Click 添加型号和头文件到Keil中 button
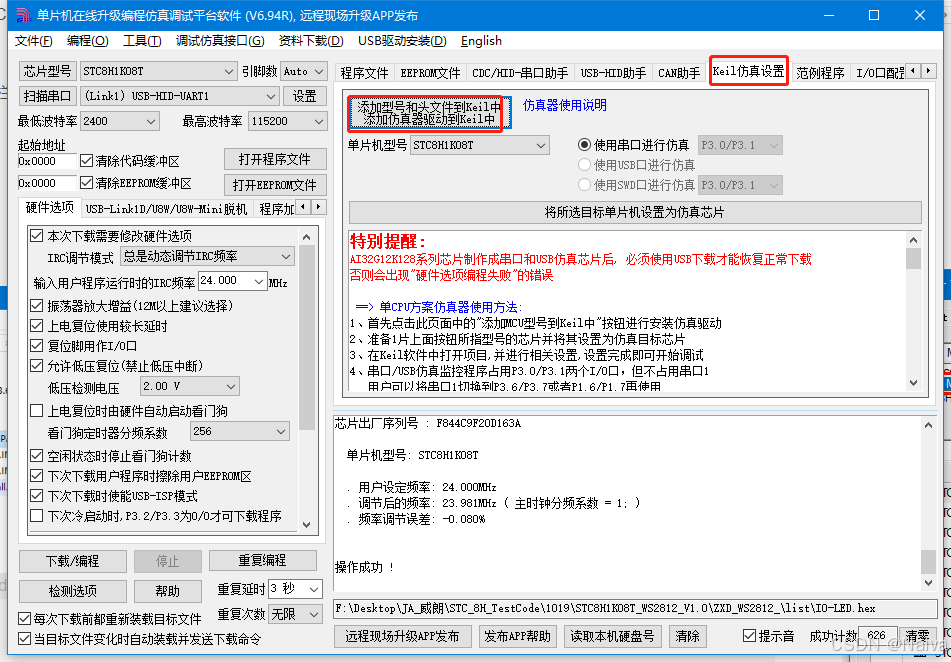 (429, 113)
